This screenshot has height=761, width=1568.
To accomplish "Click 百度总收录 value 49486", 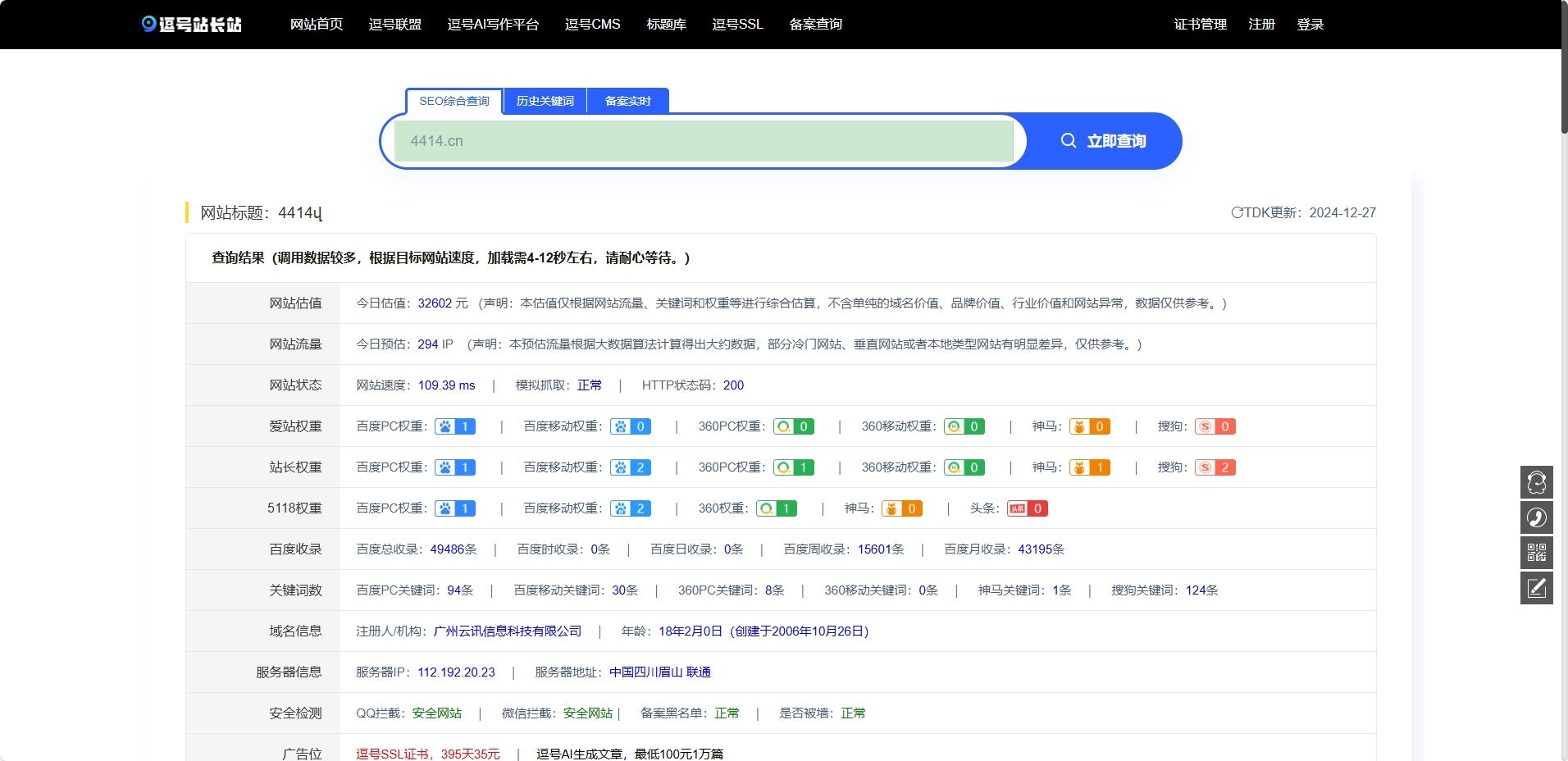I will click(447, 549).
